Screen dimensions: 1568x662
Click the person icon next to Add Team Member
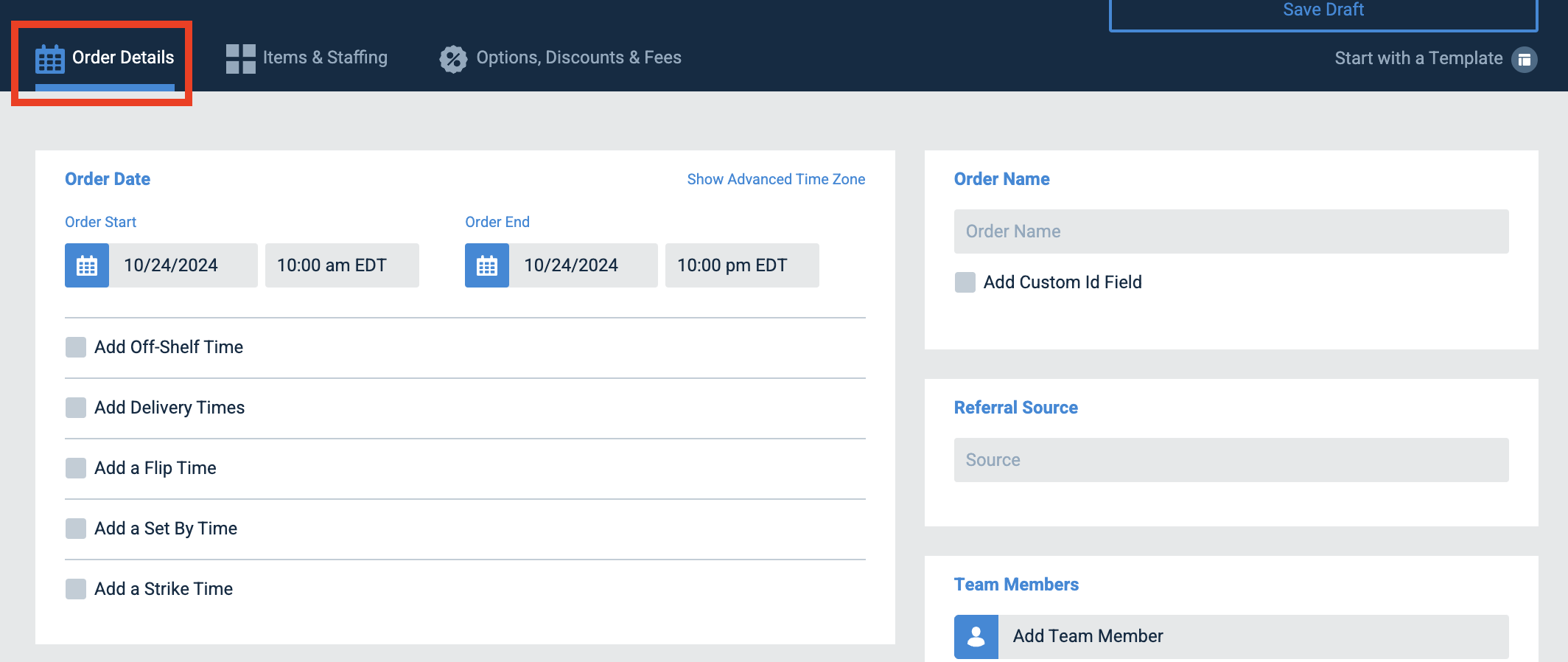pos(976,637)
